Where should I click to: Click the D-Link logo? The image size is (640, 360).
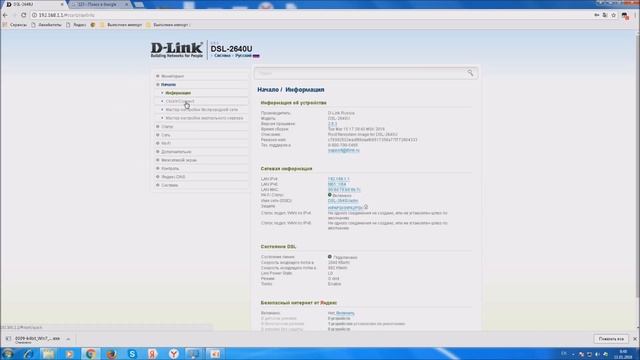click(x=177, y=50)
